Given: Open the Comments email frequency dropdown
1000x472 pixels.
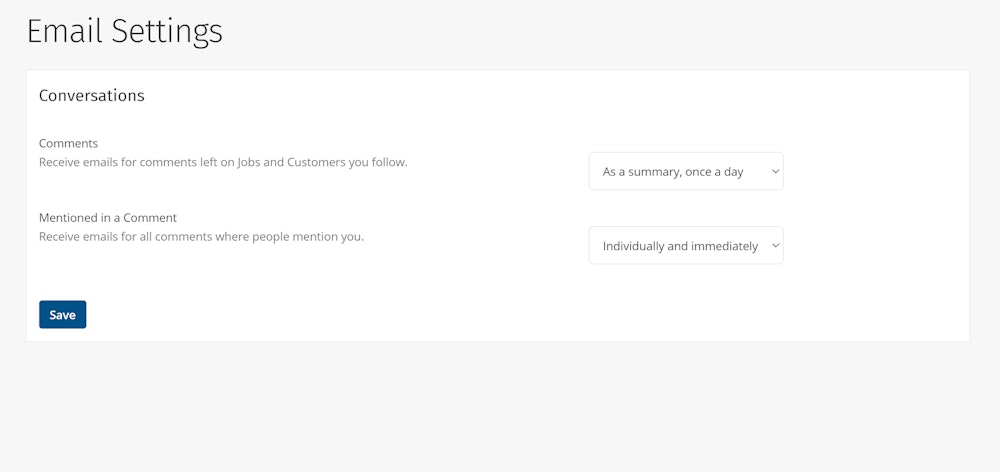Looking at the screenshot, I should pos(685,171).
